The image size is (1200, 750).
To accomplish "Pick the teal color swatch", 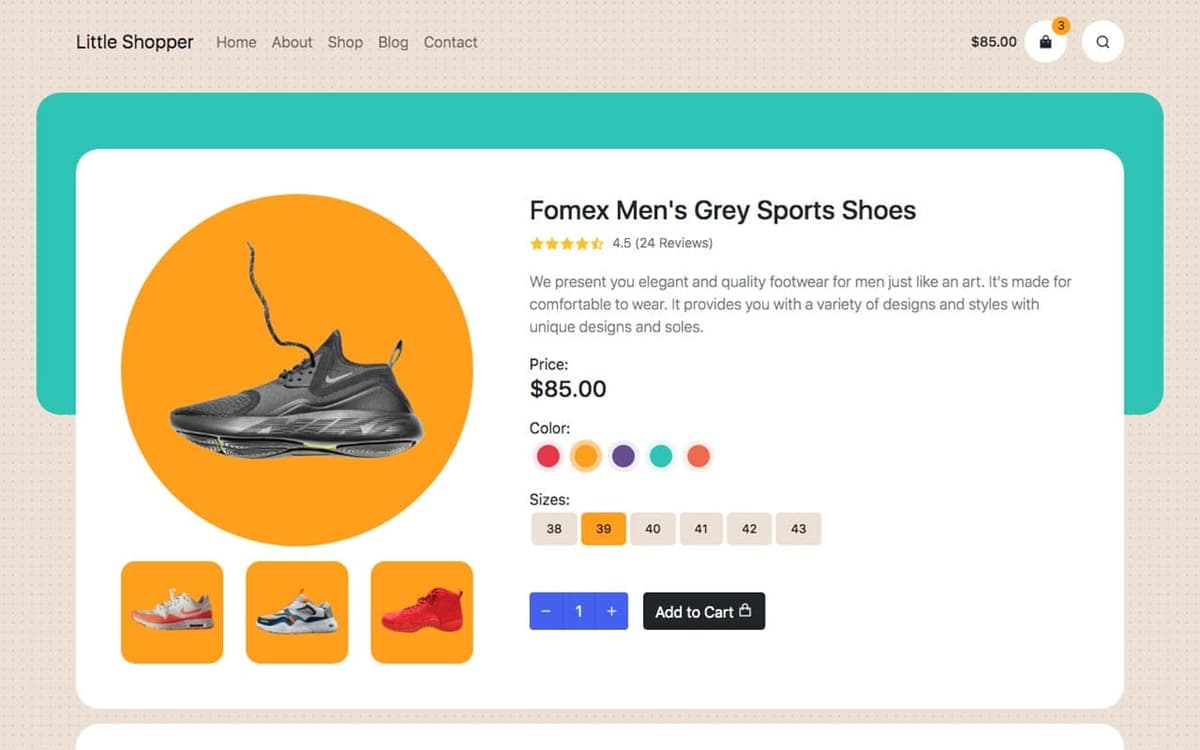I will point(660,456).
